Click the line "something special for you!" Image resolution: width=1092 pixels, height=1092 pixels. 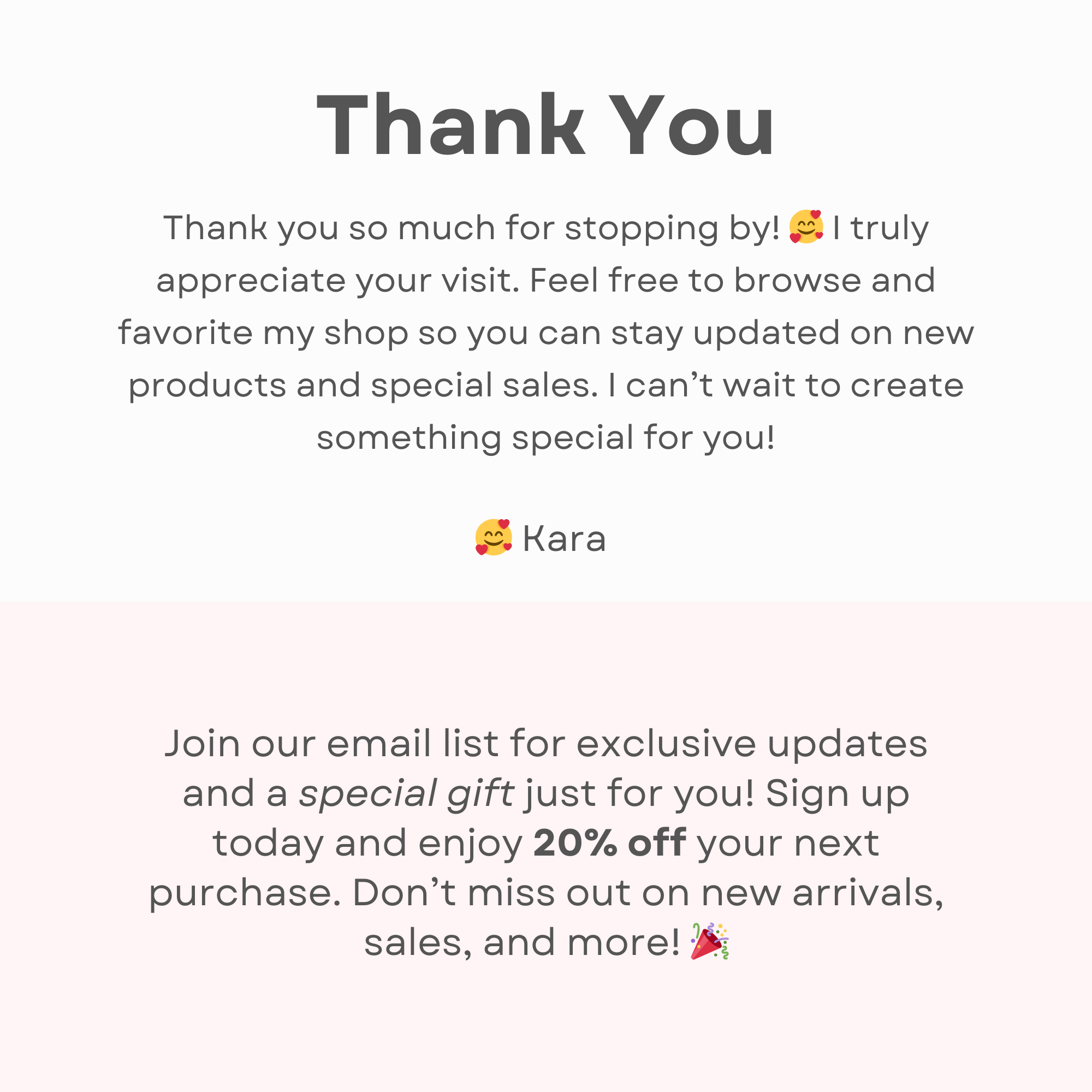pyautogui.click(x=545, y=437)
